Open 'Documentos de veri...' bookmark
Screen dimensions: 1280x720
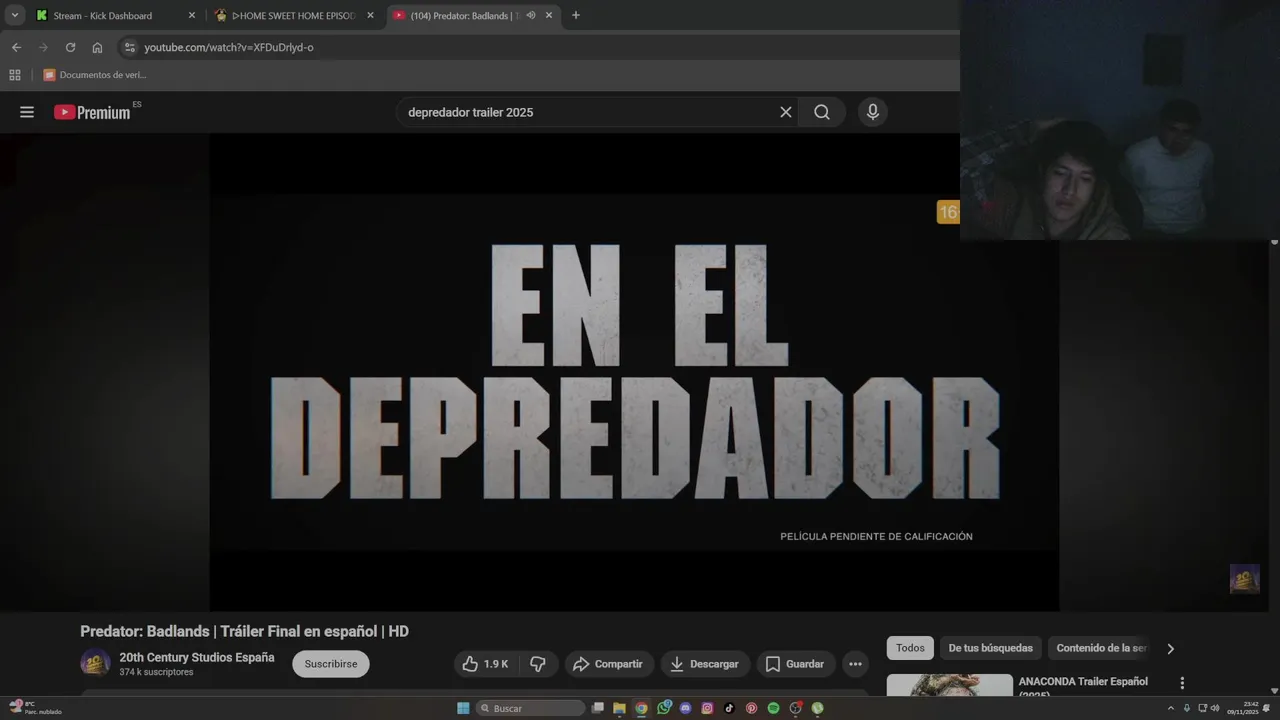coord(94,75)
